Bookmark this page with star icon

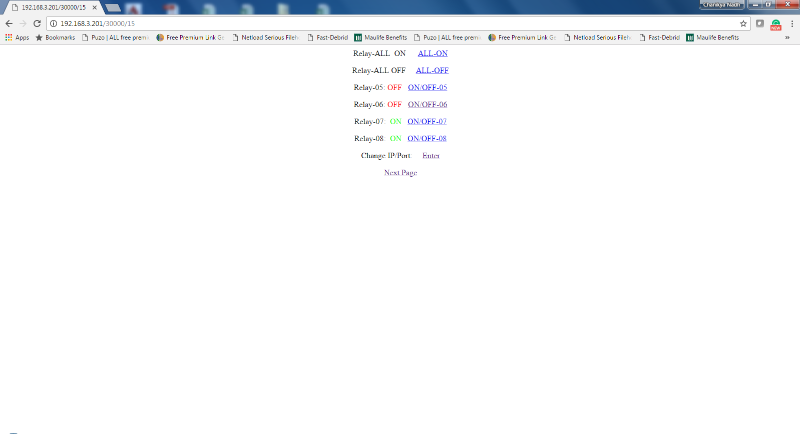point(743,23)
